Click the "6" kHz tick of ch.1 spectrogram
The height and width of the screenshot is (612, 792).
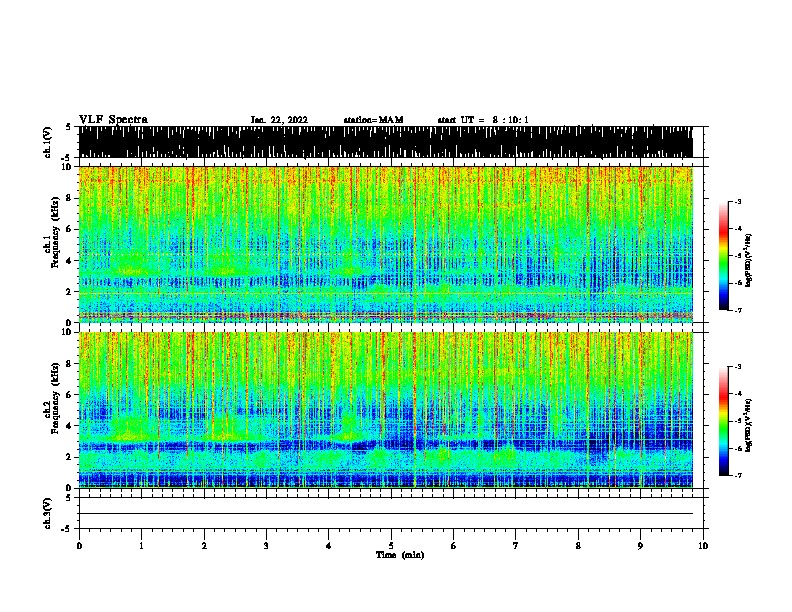coord(71,229)
